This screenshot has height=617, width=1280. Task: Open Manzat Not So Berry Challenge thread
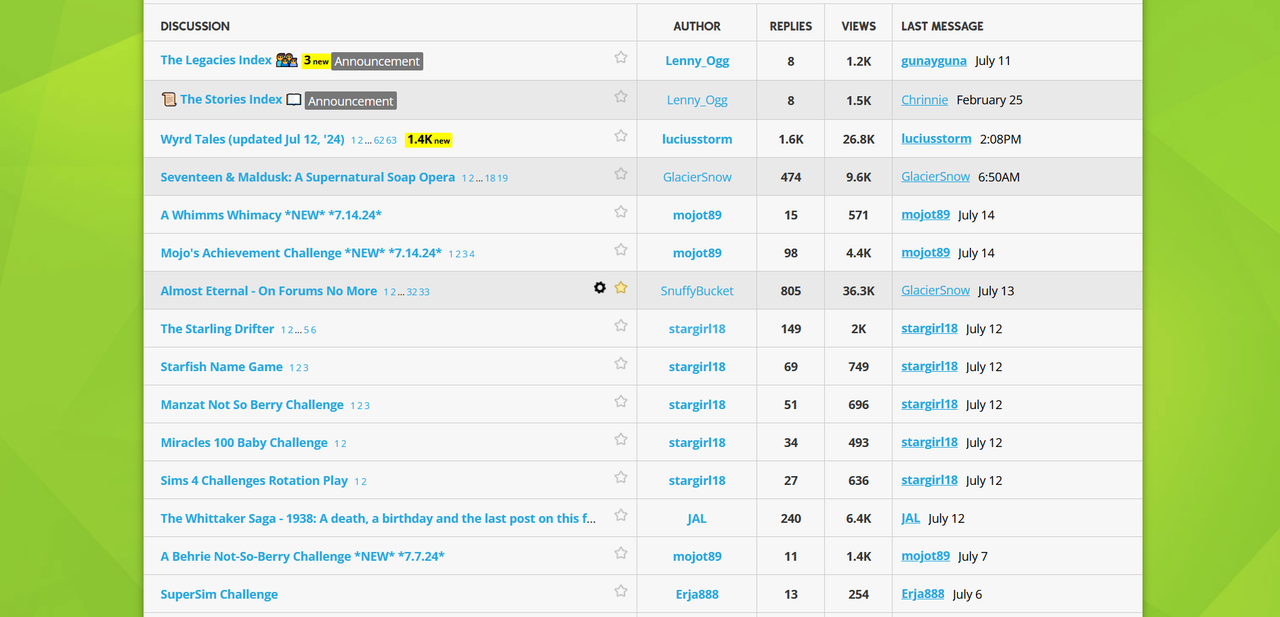[252, 405]
